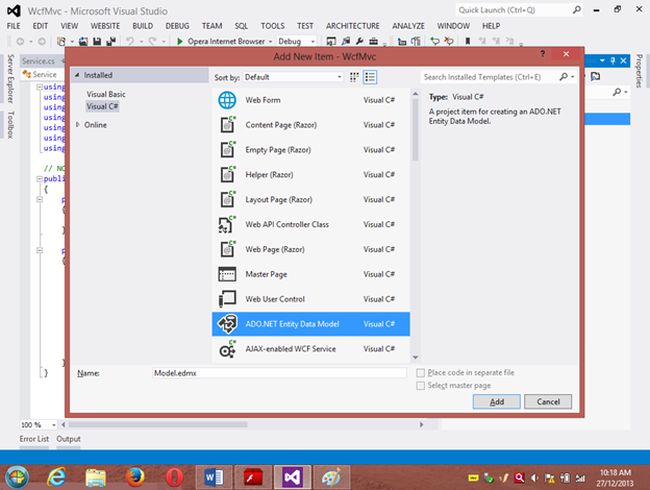The width and height of the screenshot is (650, 490).
Task: Open Firefox from the taskbar
Action: click(135, 477)
